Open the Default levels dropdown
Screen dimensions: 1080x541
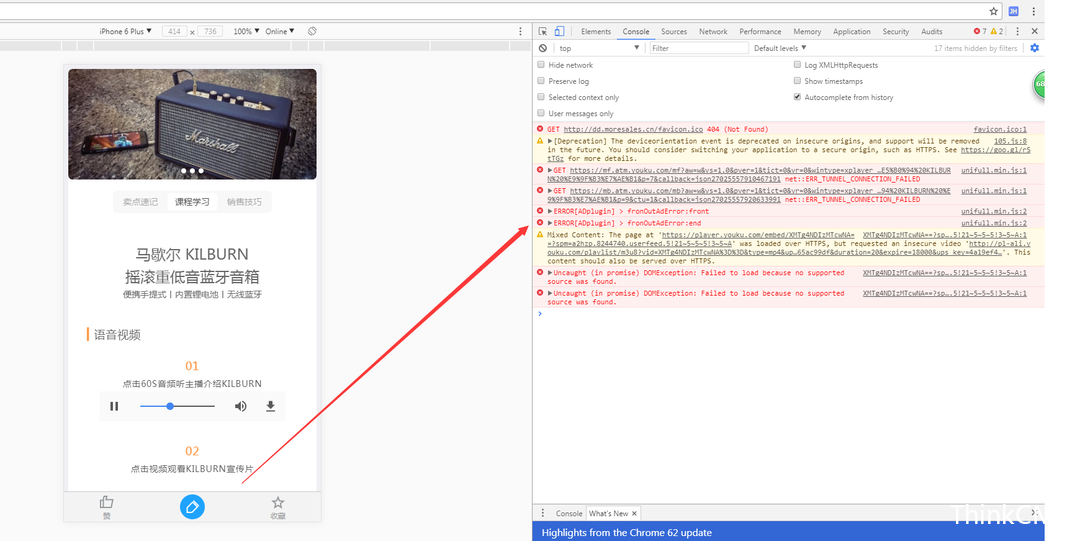coord(780,48)
